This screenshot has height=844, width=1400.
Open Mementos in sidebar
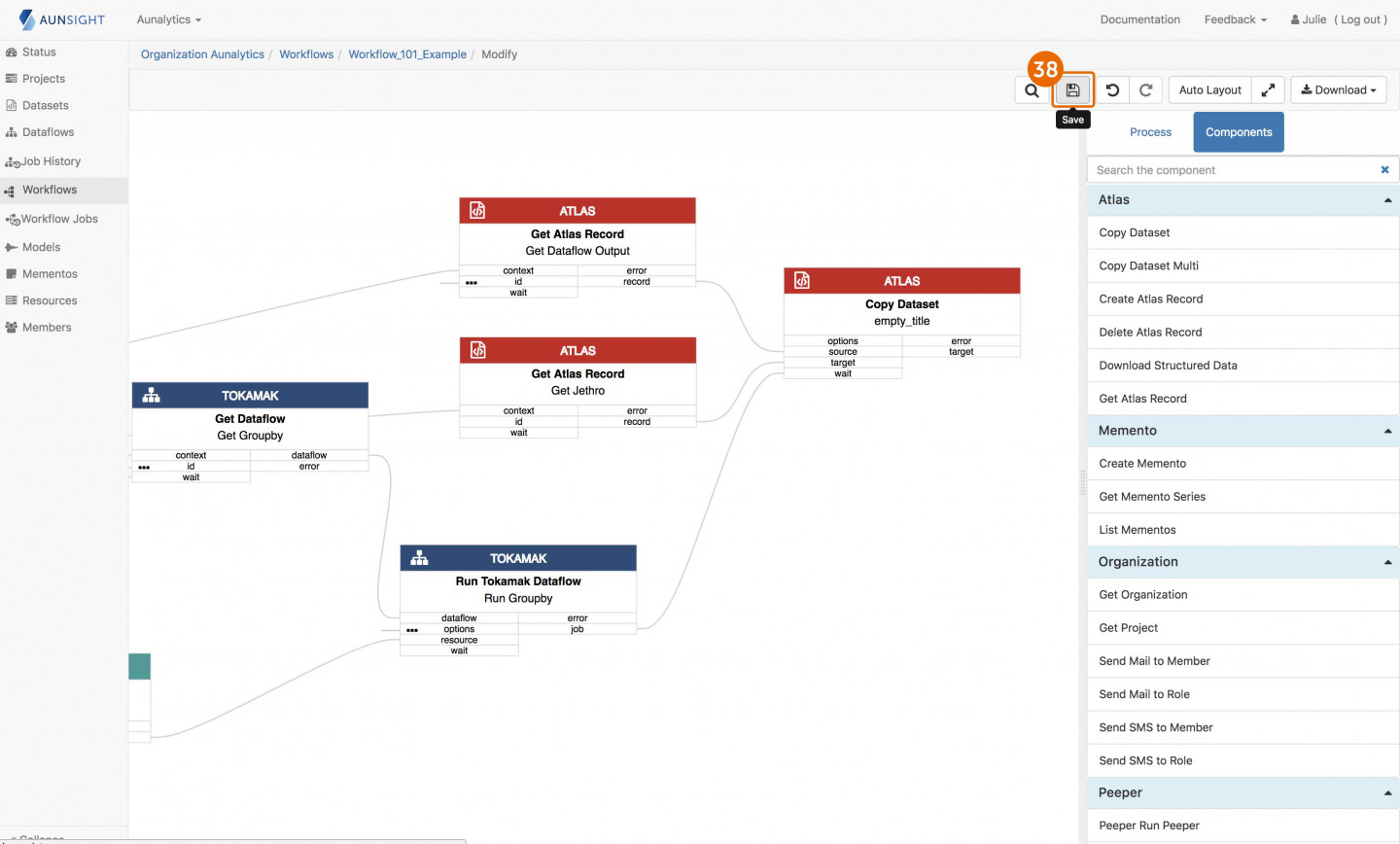point(50,274)
